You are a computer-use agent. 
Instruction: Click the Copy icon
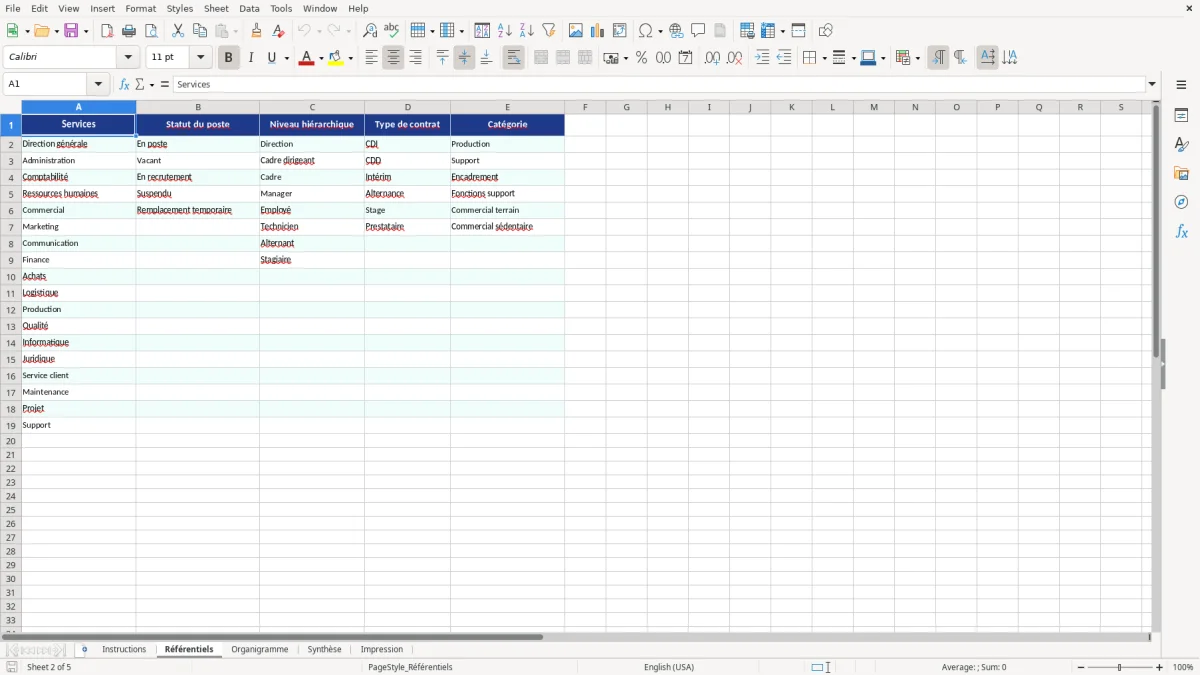click(x=200, y=31)
